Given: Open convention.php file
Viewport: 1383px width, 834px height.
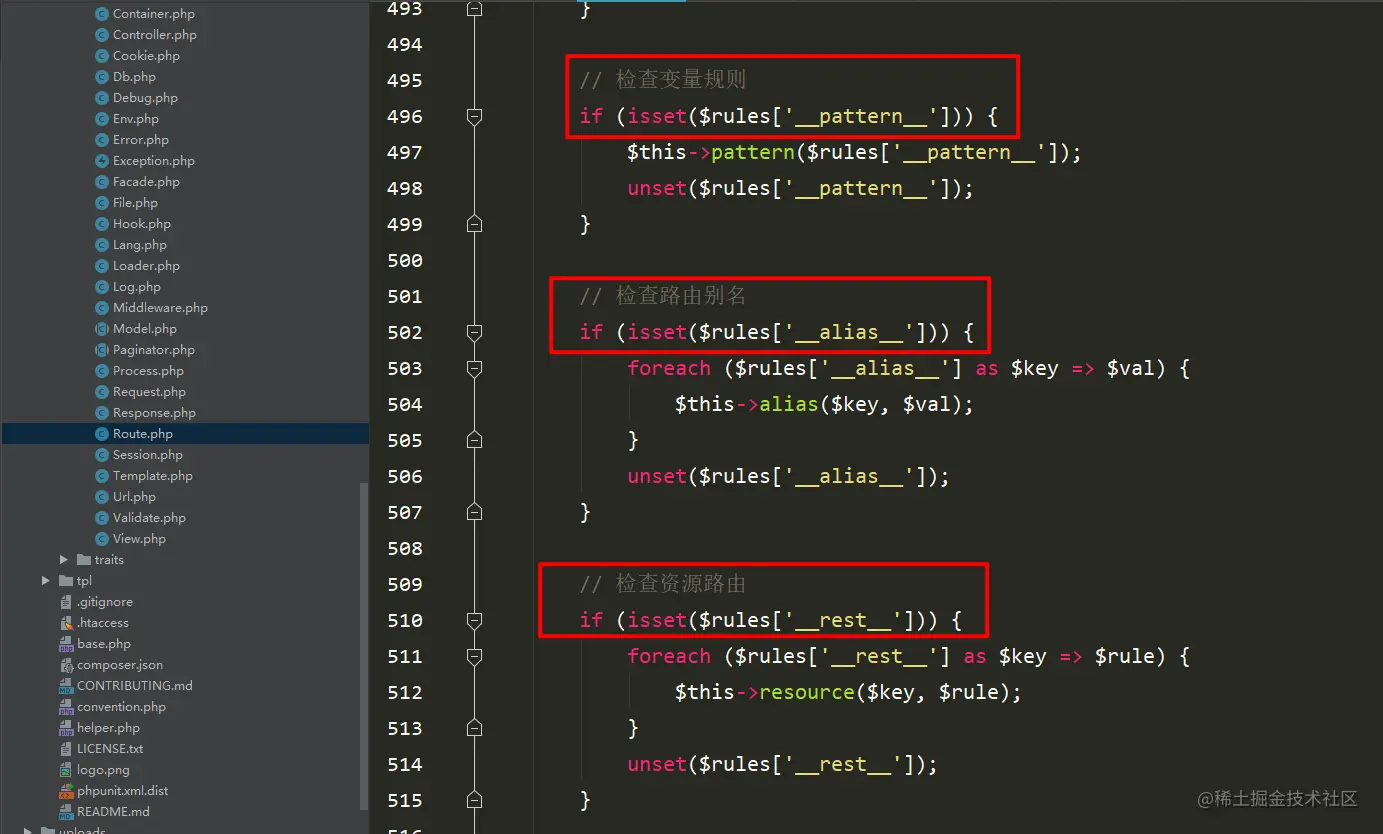Looking at the screenshot, I should click(x=121, y=707).
